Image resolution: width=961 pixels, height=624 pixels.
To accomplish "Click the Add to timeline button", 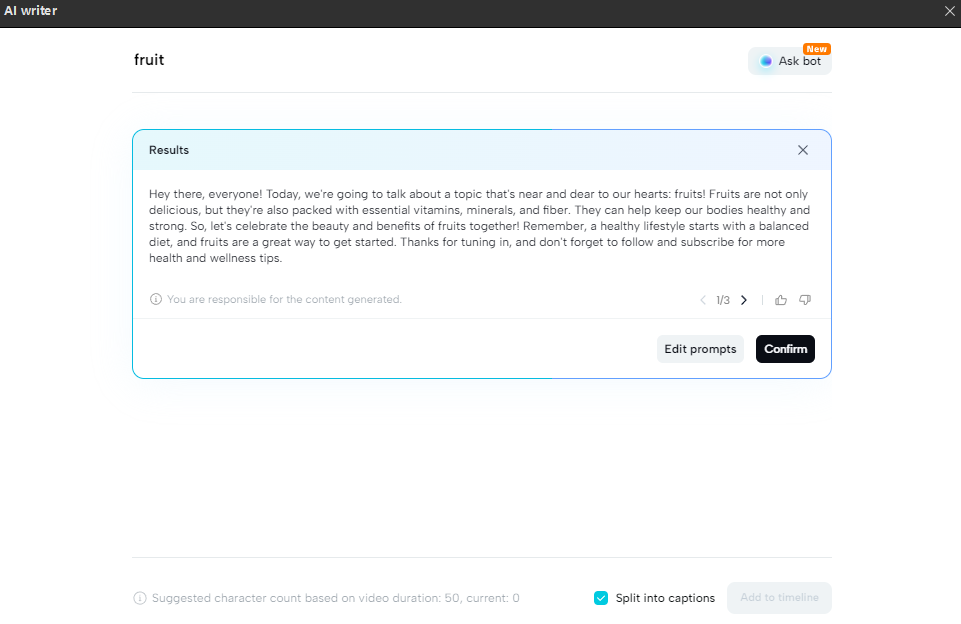I will (779, 598).
